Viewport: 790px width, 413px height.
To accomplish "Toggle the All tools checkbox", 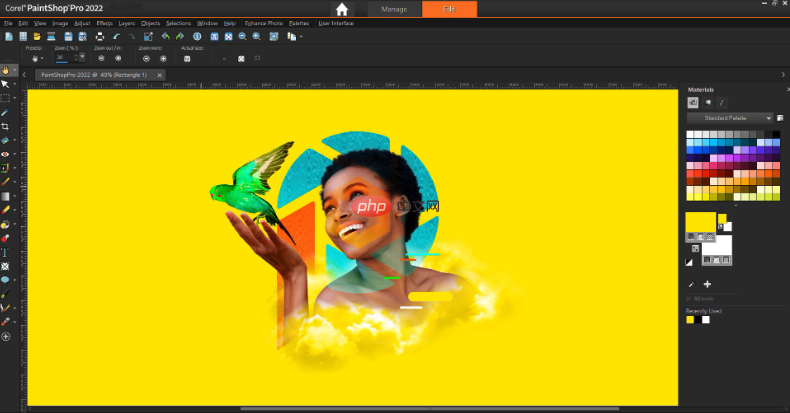I will pyautogui.click(x=689, y=299).
